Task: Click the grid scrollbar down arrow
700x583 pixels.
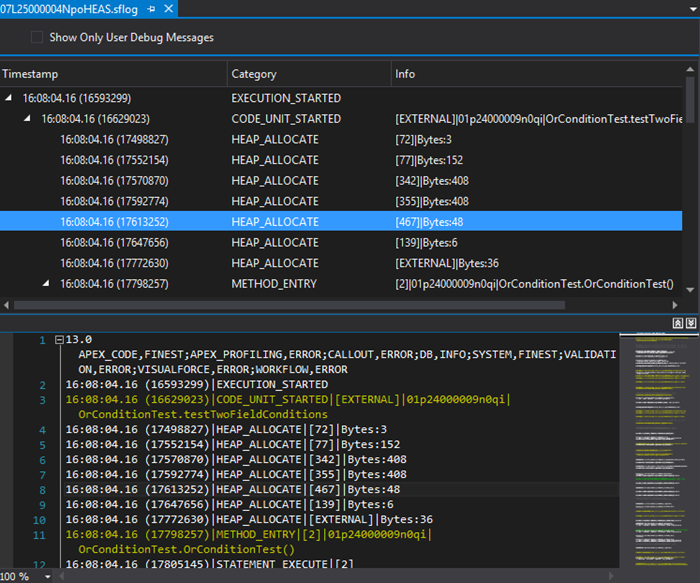Action: [x=690, y=290]
